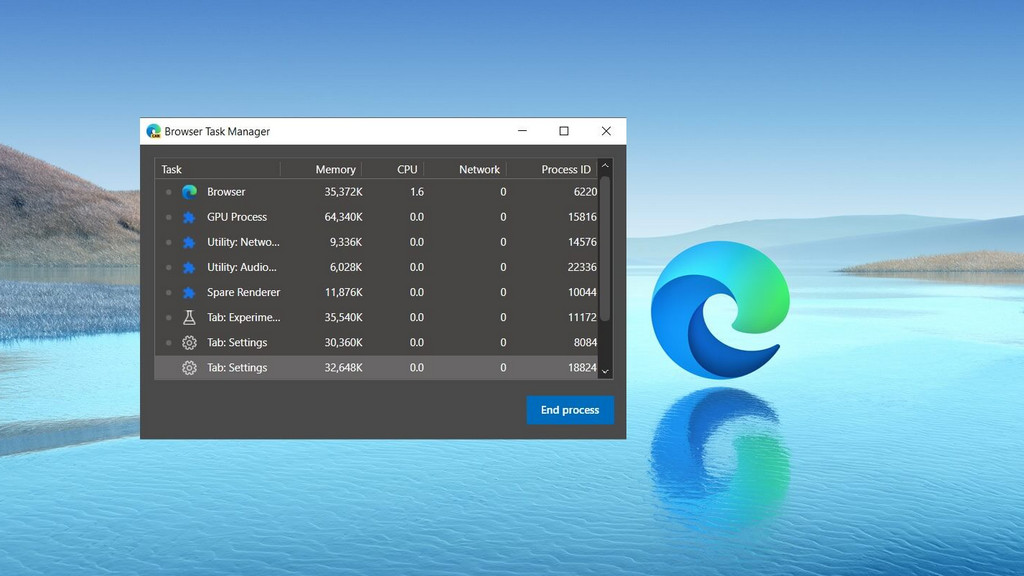
Task: Click the vertical scrollbar thumb
Action: [x=605, y=248]
